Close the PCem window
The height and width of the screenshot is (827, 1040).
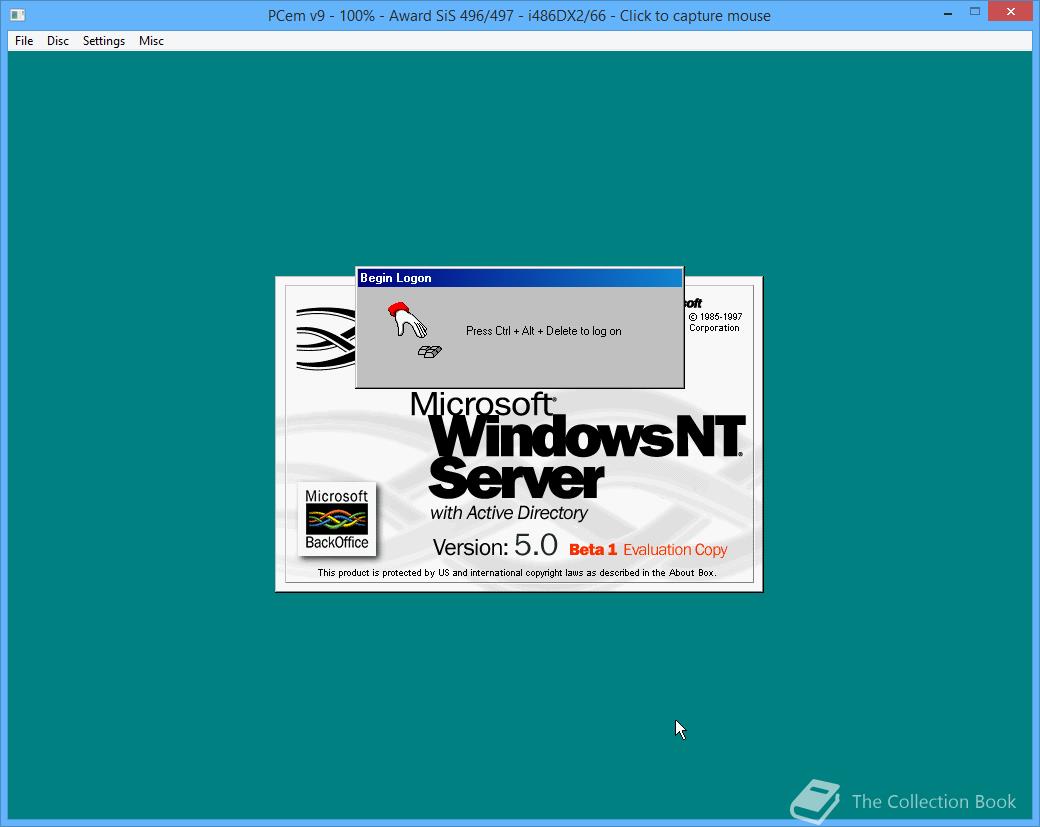1010,11
